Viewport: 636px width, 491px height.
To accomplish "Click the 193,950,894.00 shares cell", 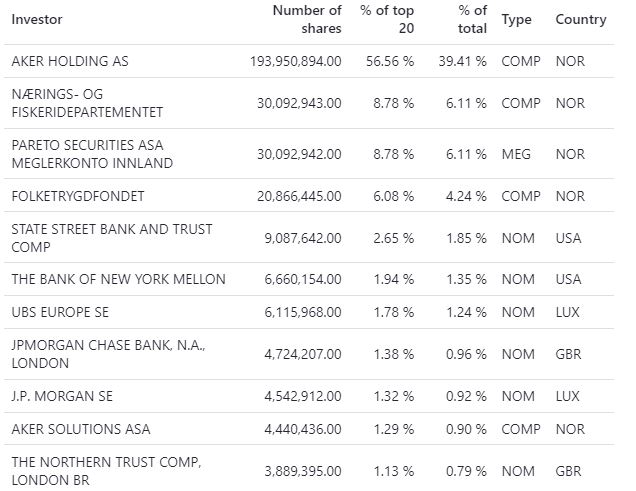I will coord(295,61).
